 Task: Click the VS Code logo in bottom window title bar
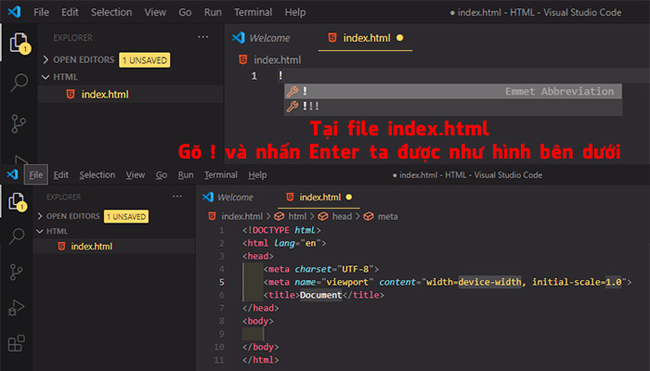[12, 175]
